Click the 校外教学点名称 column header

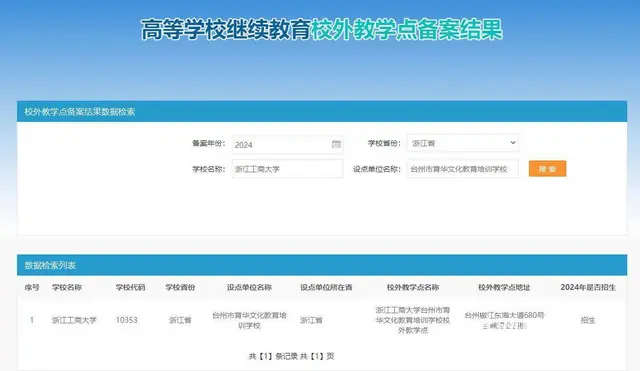413,287
